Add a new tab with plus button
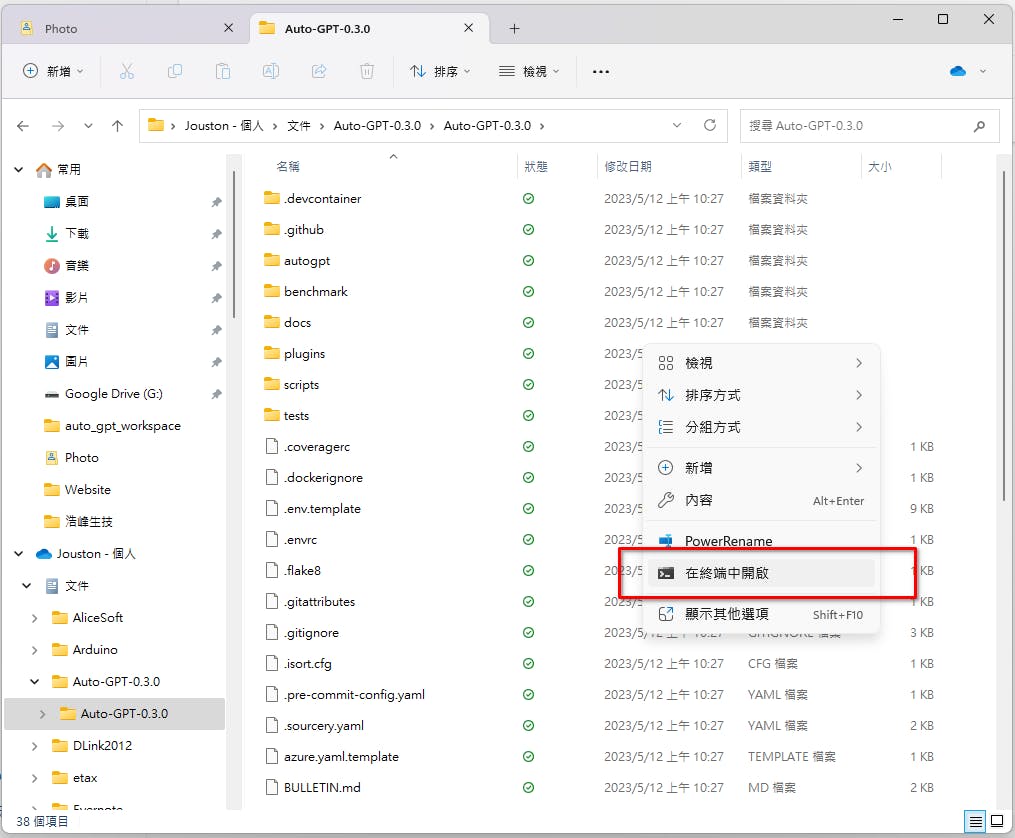The height and width of the screenshot is (838, 1015). pos(515,28)
